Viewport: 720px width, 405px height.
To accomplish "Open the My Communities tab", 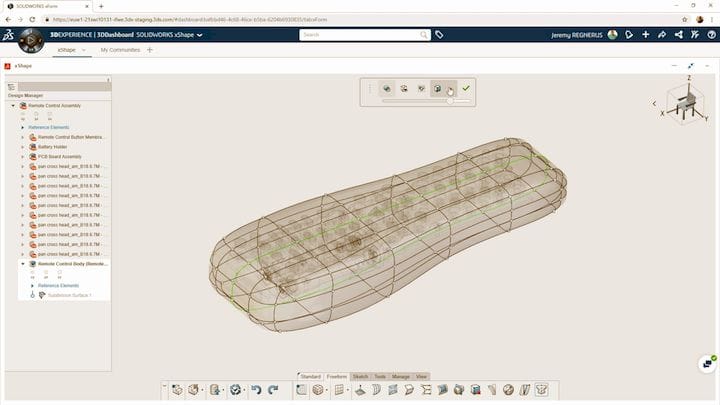I will [120, 50].
